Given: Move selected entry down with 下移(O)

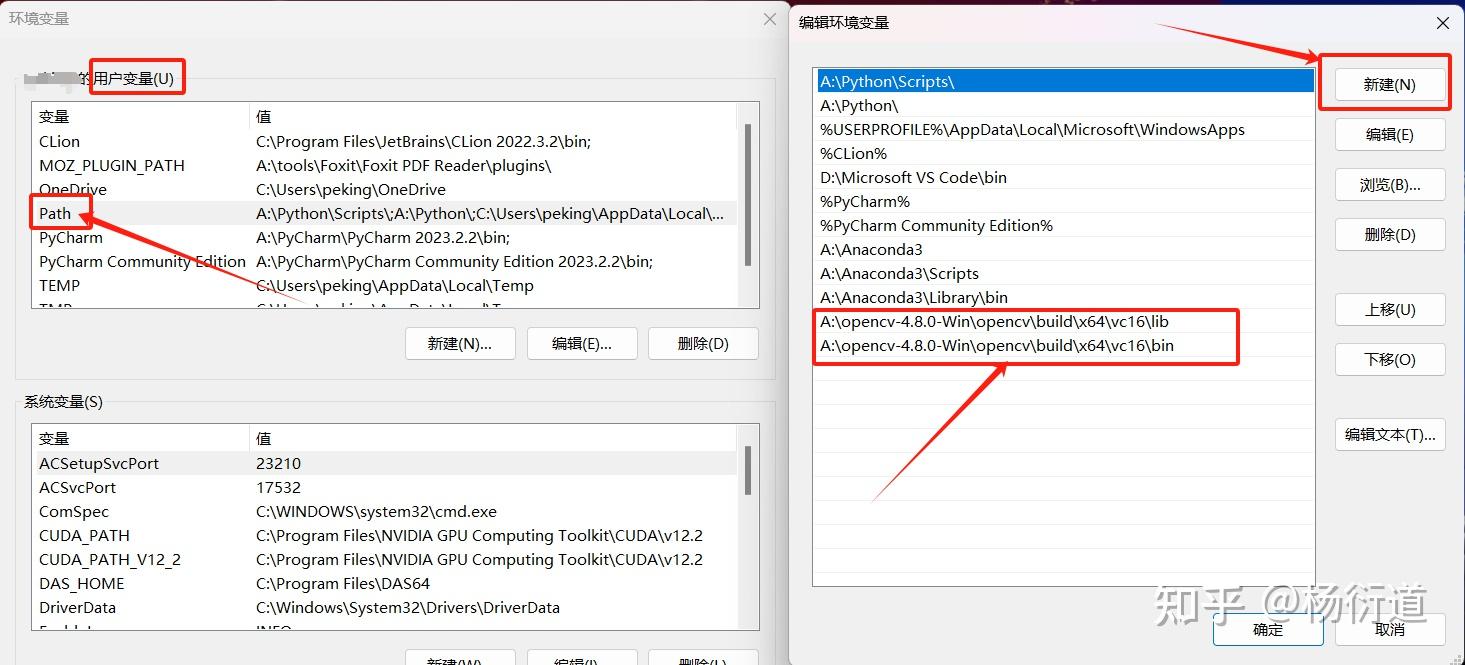Looking at the screenshot, I should 1388,359.
